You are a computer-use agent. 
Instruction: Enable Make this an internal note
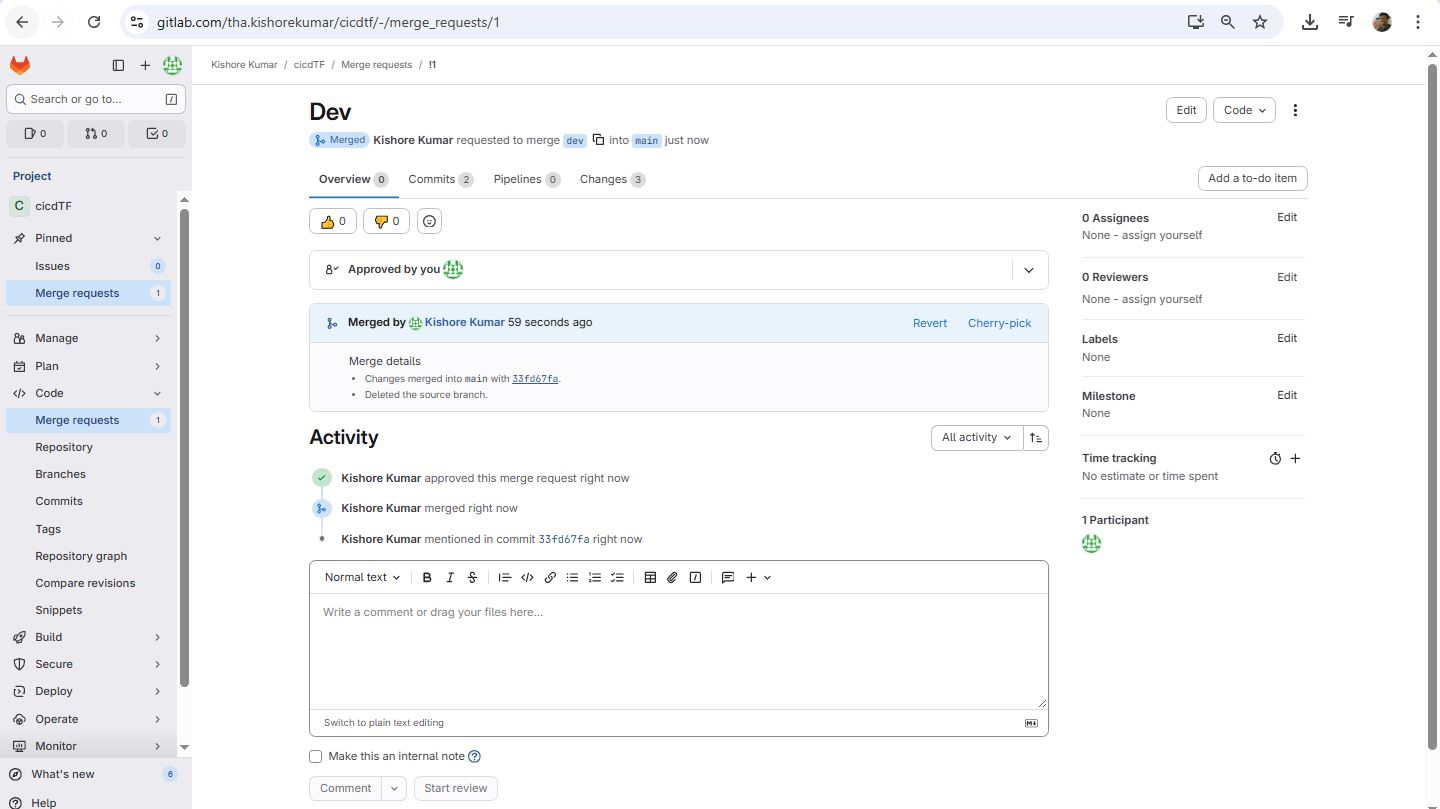[316, 757]
